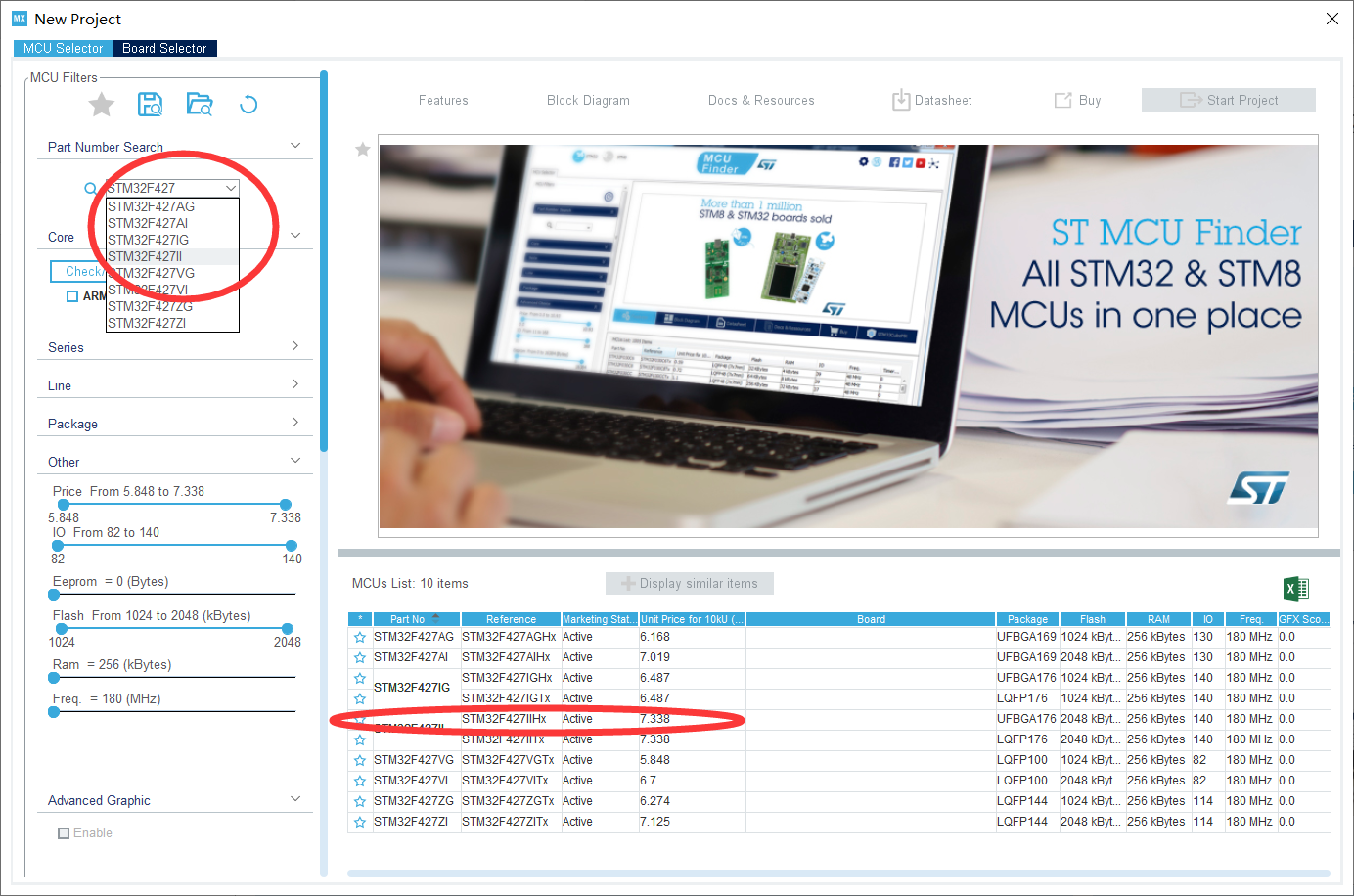Expand the Line filter section
Image resolution: width=1354 pixels, height=896 pixels.
295,384
